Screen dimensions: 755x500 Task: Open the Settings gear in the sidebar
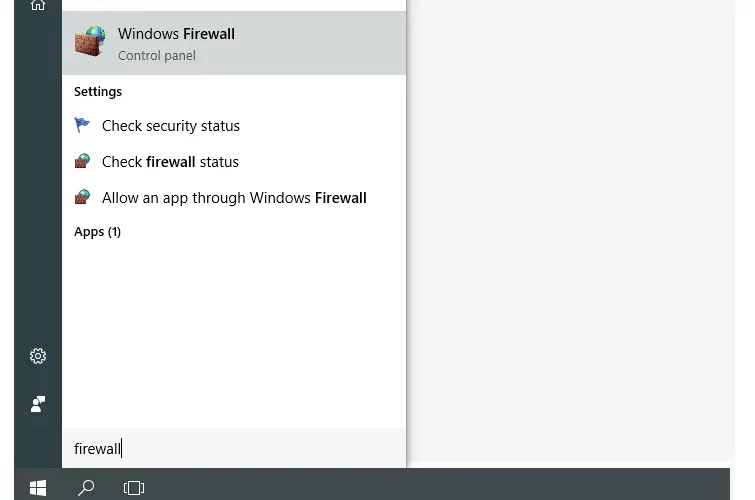[38, 356]
